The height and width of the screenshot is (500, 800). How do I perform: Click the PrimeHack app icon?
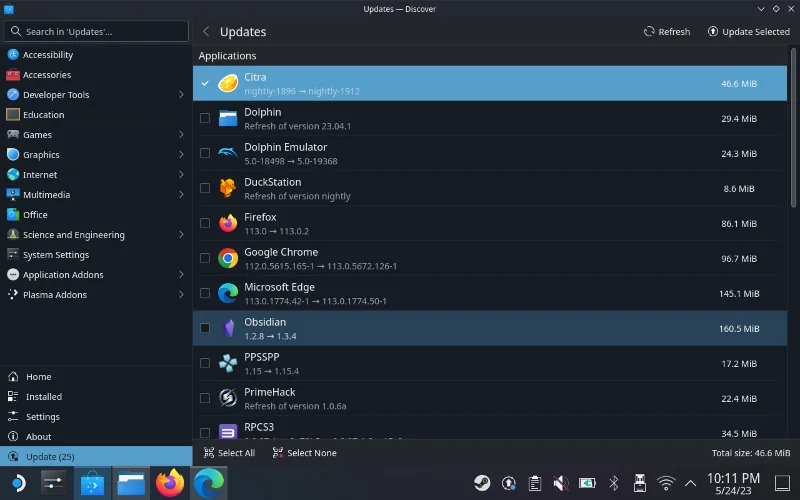(x=228, y=398)
